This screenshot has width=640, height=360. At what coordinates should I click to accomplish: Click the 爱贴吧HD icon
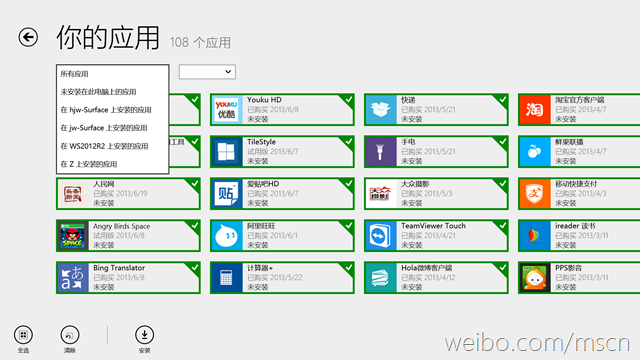(227, 194)
